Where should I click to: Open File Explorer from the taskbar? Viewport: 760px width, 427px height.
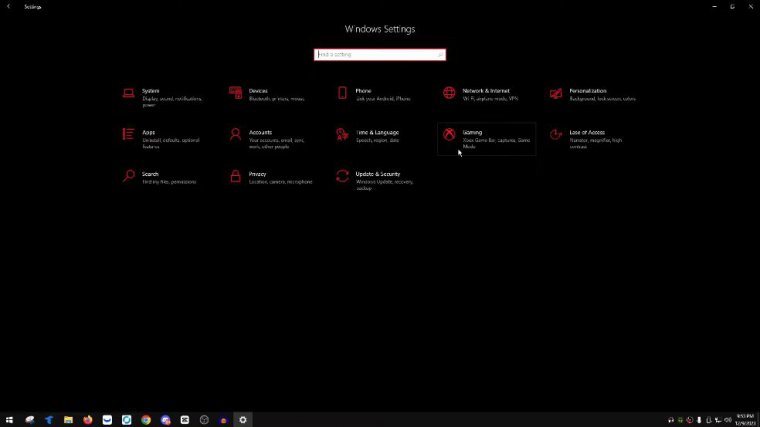coord(68,420)
